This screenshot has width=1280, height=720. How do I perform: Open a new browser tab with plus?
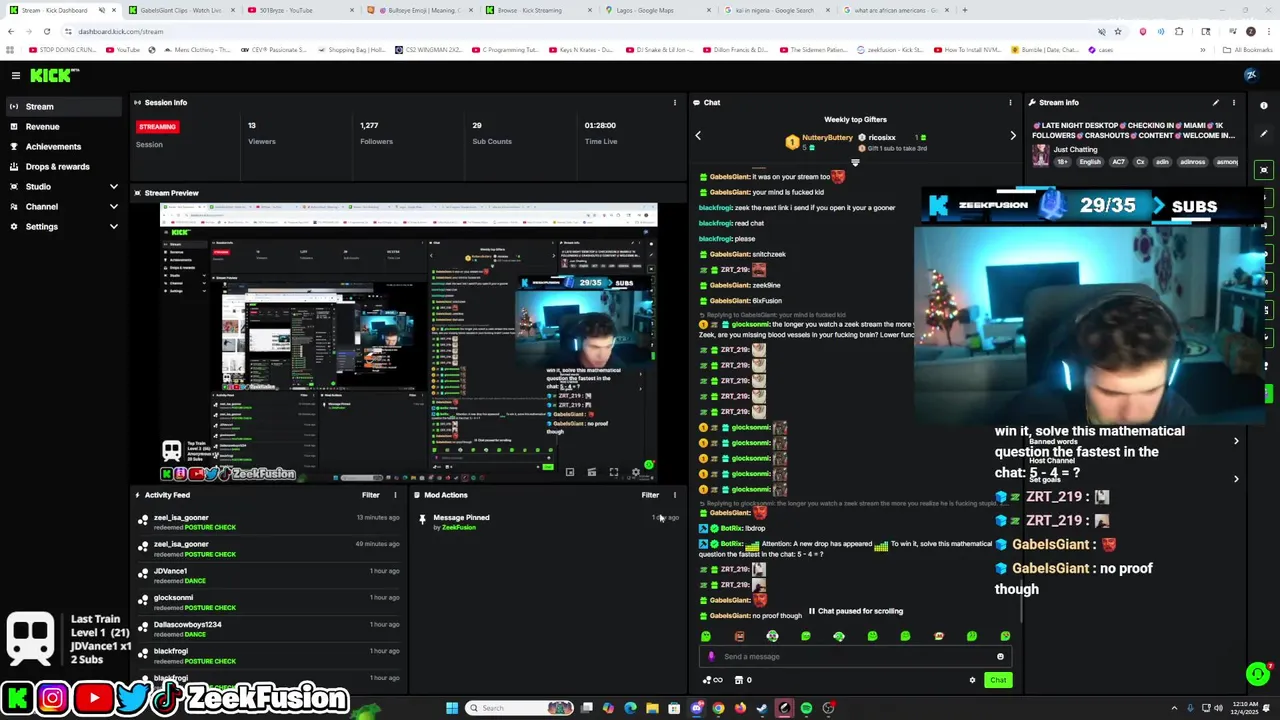(x=964, y=10)
